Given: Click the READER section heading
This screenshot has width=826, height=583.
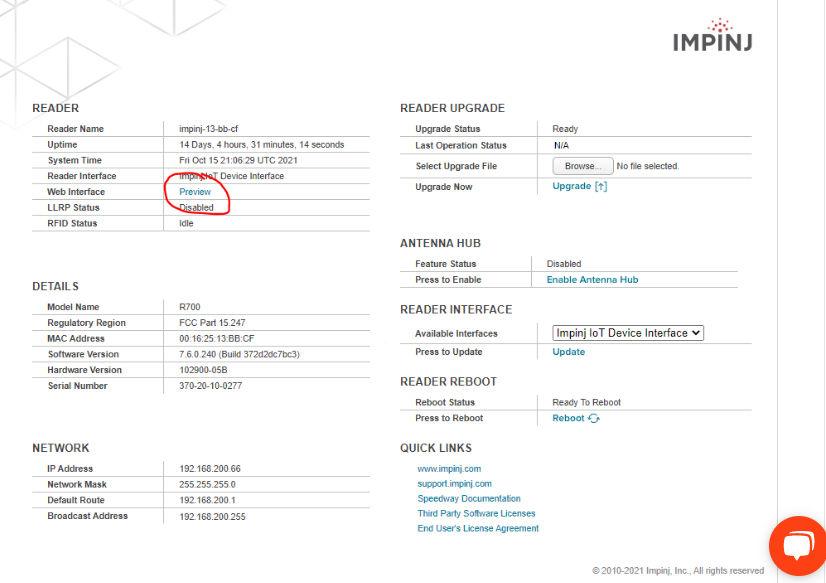Looking at the screenshot, I should coord(55,108).
